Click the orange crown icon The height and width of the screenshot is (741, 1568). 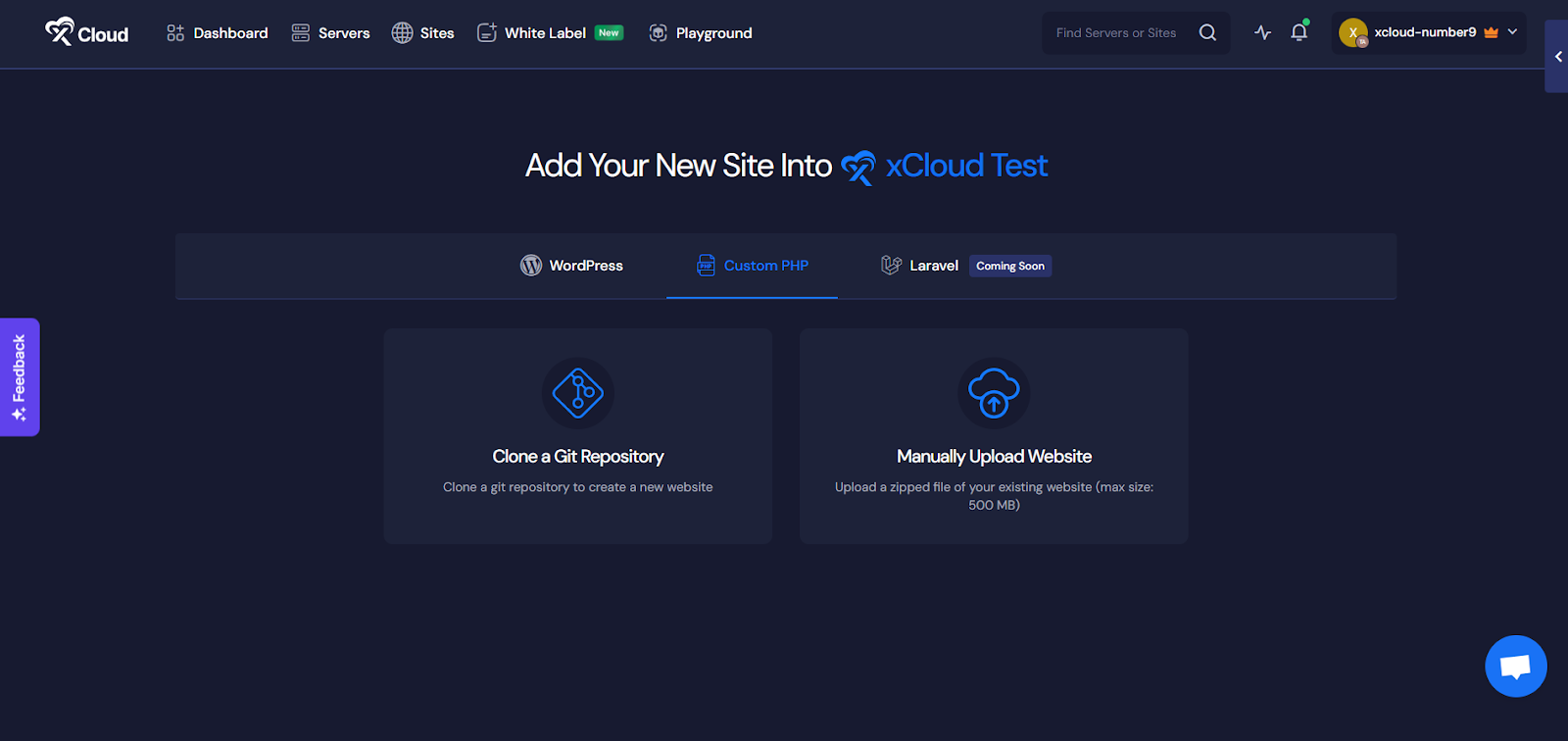point(1492,32)
